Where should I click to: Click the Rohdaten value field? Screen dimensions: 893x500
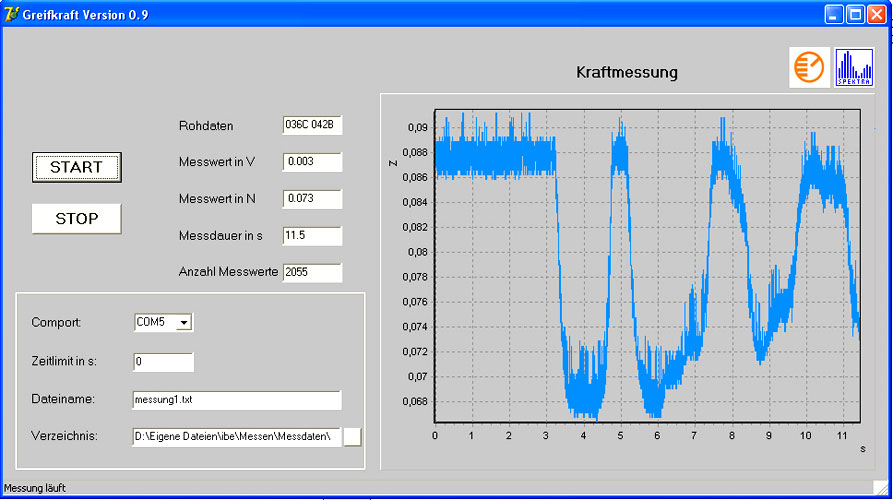(x=312, y=125)
